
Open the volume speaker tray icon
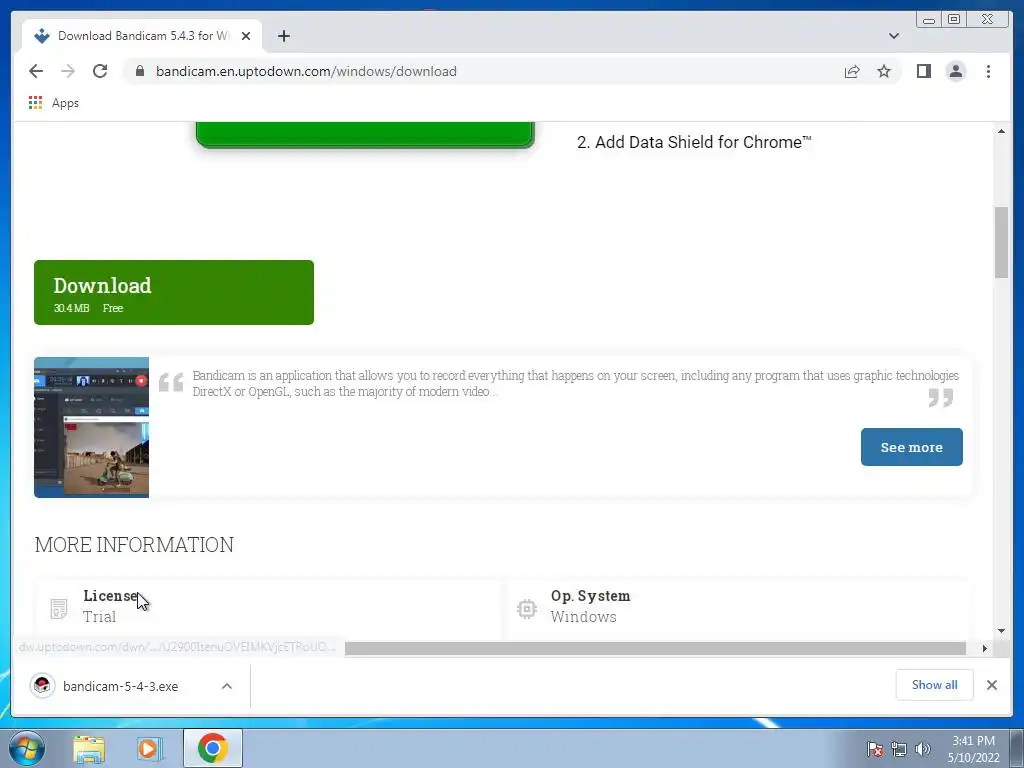[923, 749]
